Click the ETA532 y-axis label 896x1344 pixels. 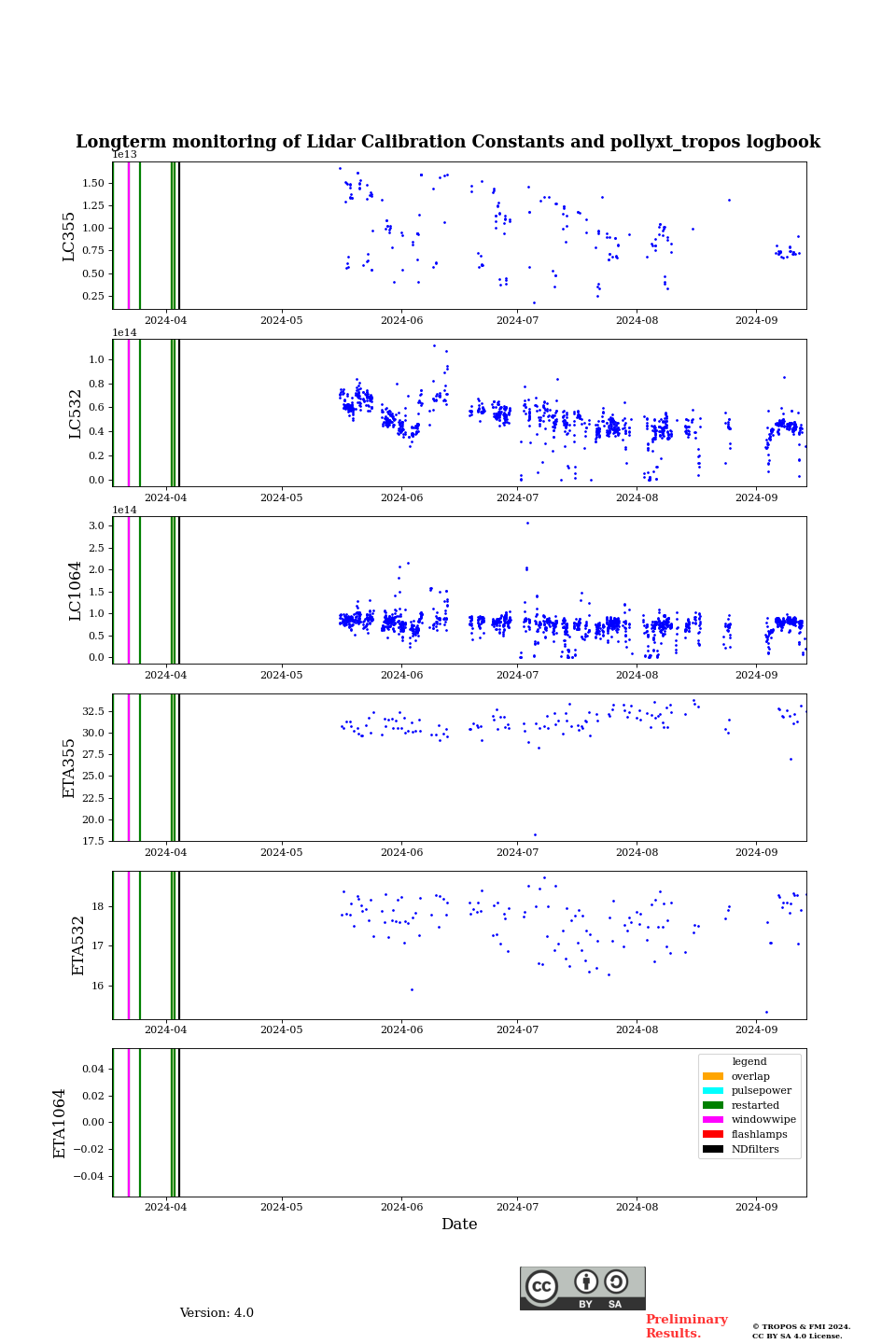click(78, 945)
